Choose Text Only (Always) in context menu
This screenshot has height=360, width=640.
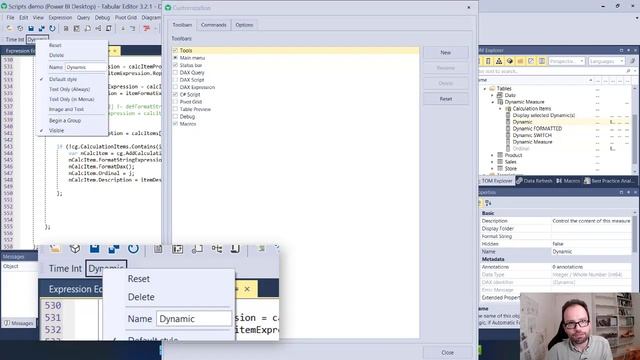pos(69,89)
